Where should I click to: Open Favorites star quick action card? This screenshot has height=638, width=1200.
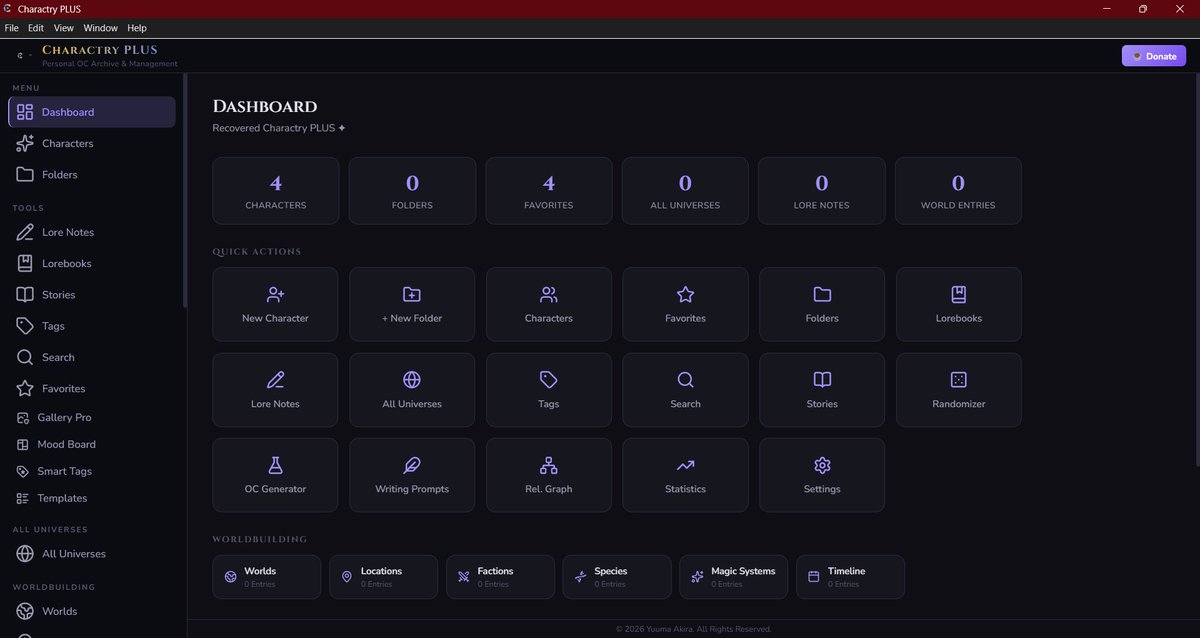tap(685, 304)
